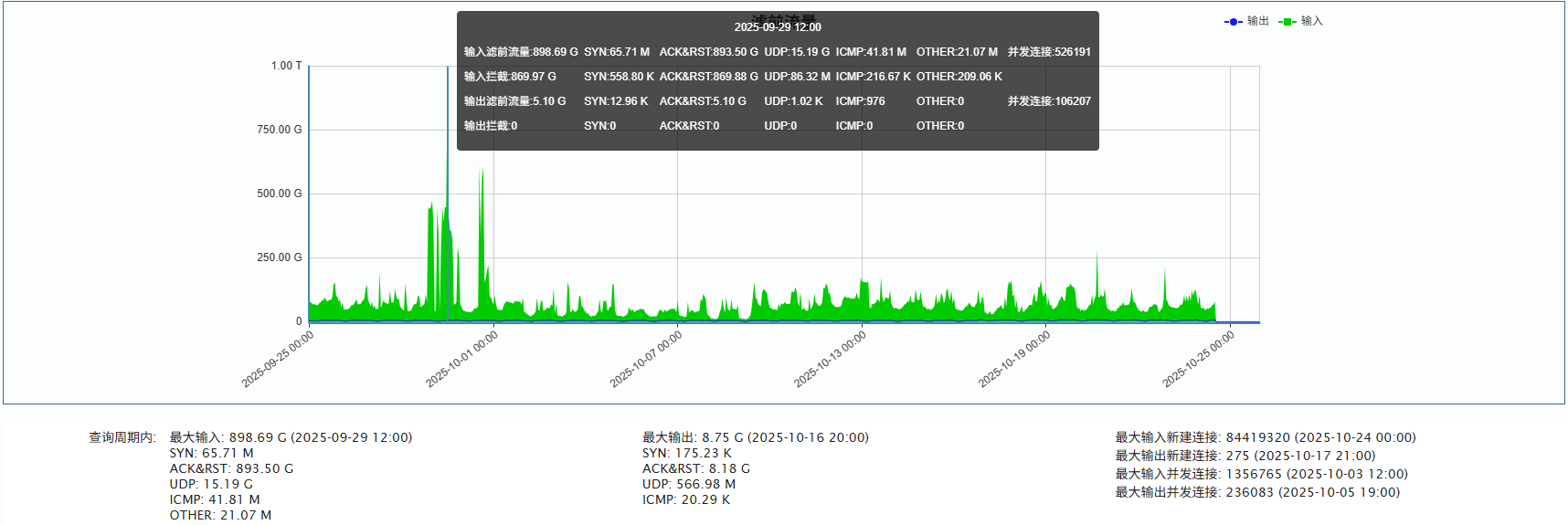Click the 最大输入 898.69 G summary text
Image resolution: width=1568 pixels, height=525 pixels.
coord(291,437)
